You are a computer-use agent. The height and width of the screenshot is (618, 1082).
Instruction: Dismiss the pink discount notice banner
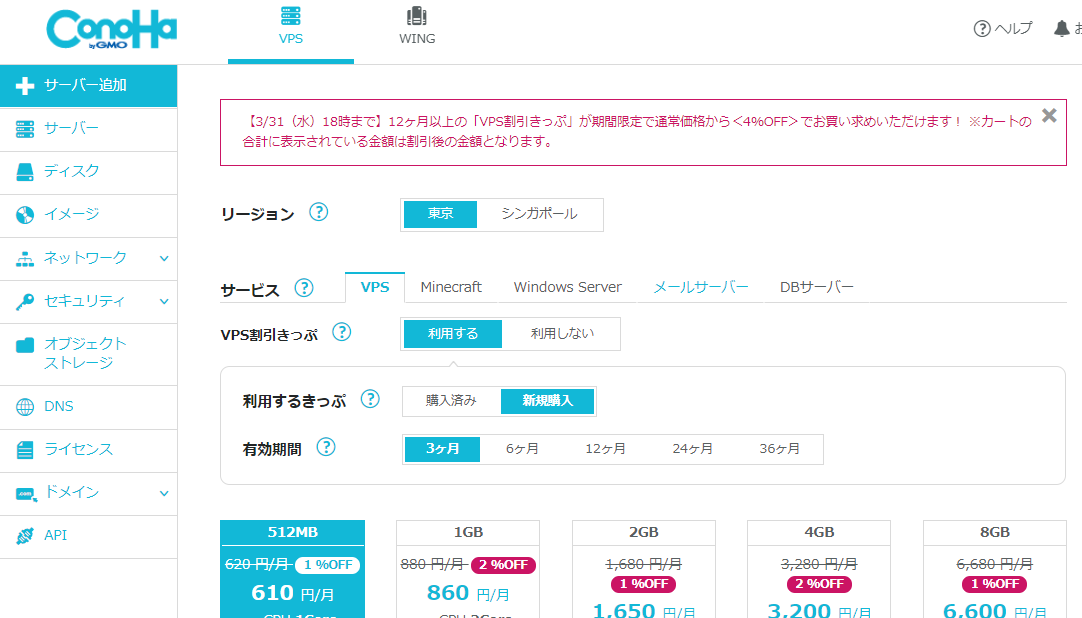click(x=1049, y=115)
